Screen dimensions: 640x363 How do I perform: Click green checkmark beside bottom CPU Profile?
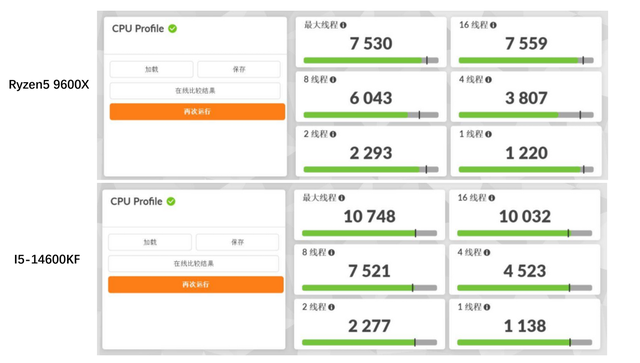(x=171, y=201)
